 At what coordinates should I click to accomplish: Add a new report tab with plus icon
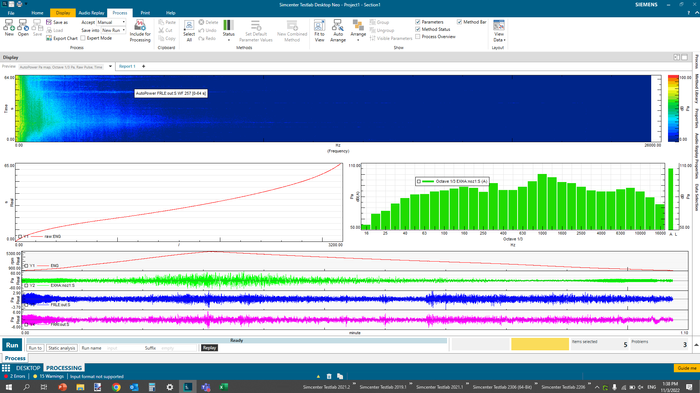[143, 66]
